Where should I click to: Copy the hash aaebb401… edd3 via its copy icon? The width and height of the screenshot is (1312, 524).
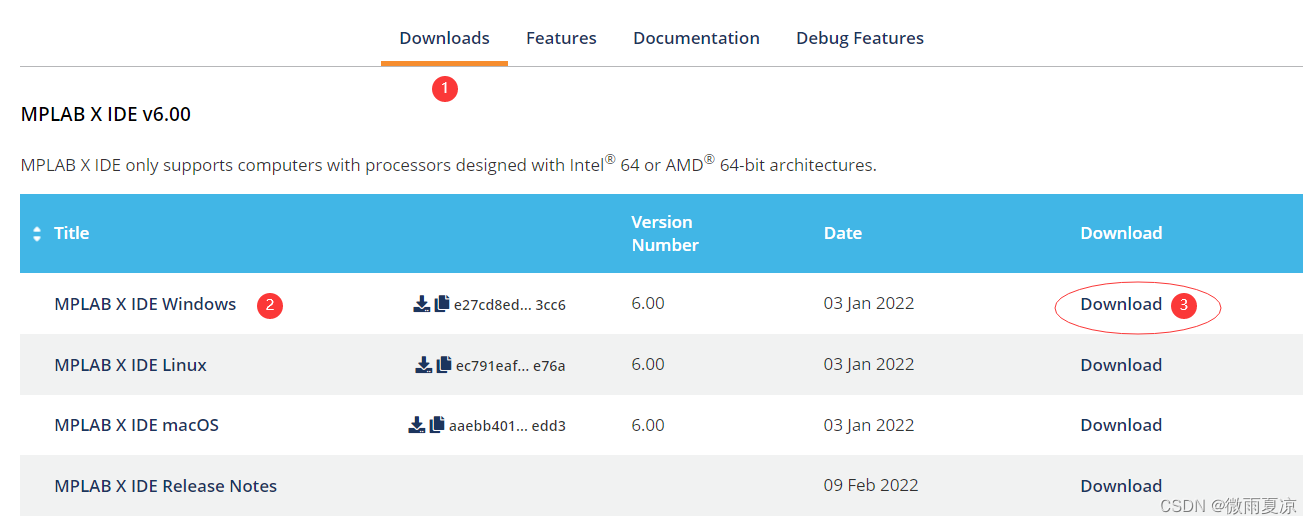click(437, 425)
